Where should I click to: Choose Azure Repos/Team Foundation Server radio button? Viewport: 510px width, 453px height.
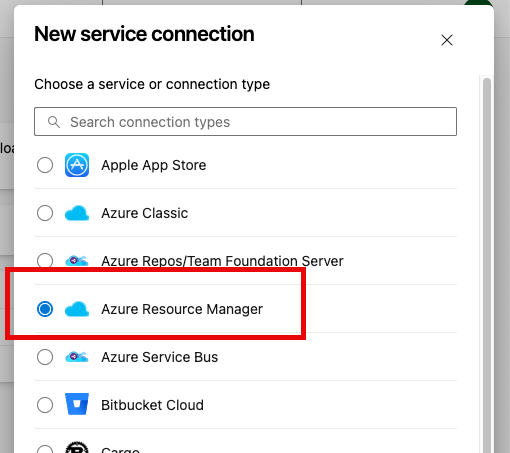coord(45,260)
